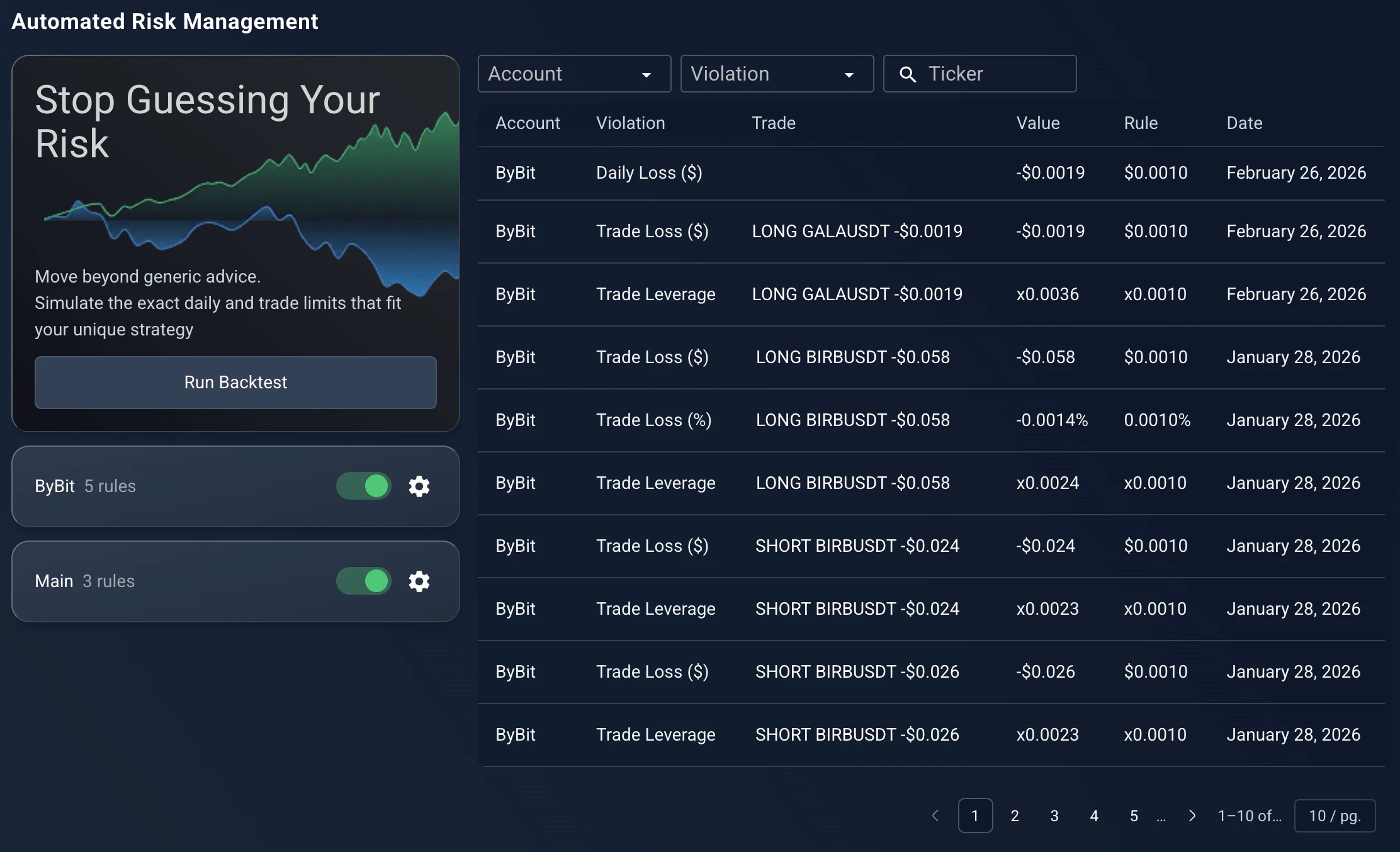Click Trade Loss ($) SHORT BIRBUSDT -$0.026 trade
The height and width of the screenshot is (852, 1400).
point(857,672)
